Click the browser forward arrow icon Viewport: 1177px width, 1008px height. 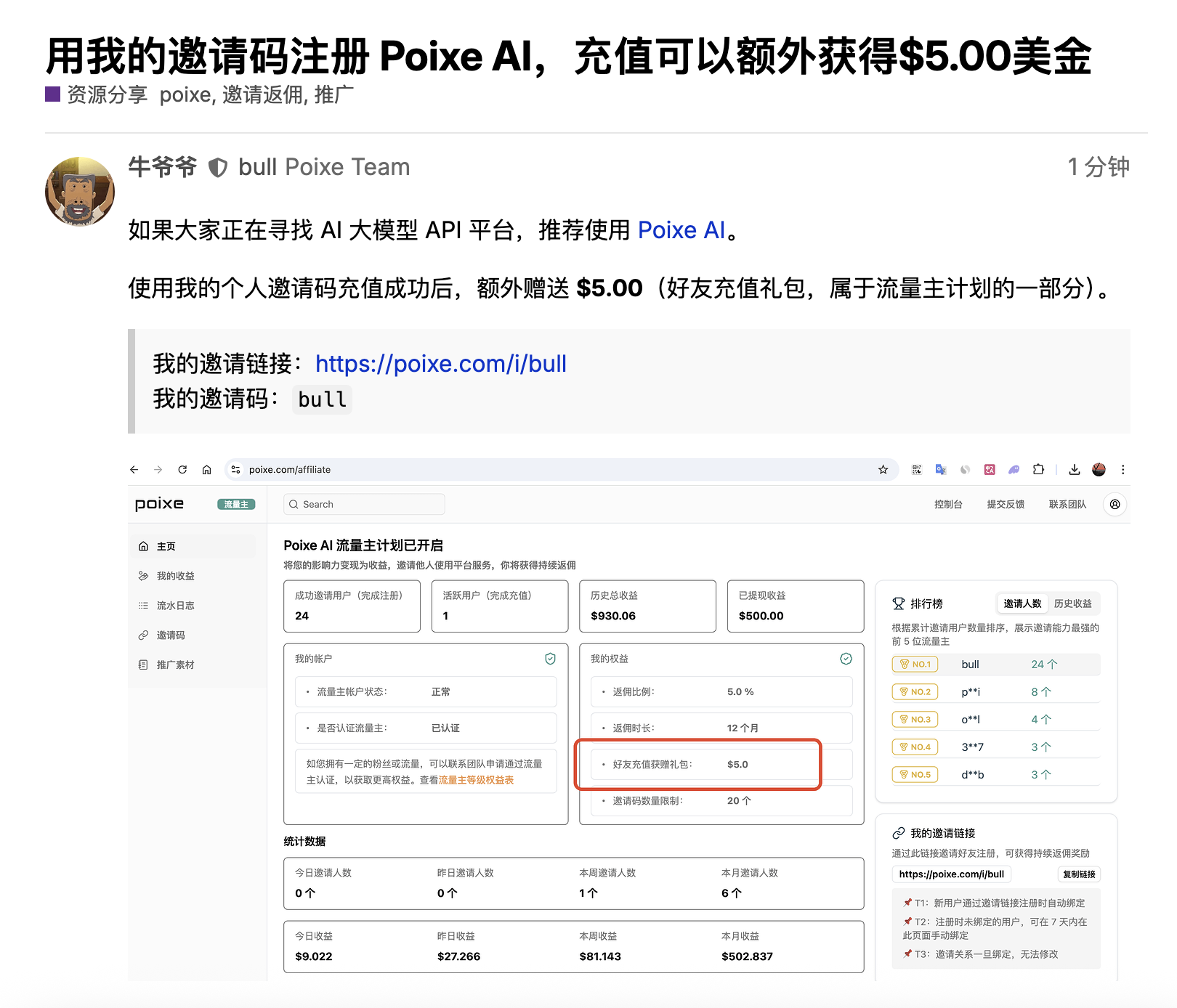coord(158,470)
